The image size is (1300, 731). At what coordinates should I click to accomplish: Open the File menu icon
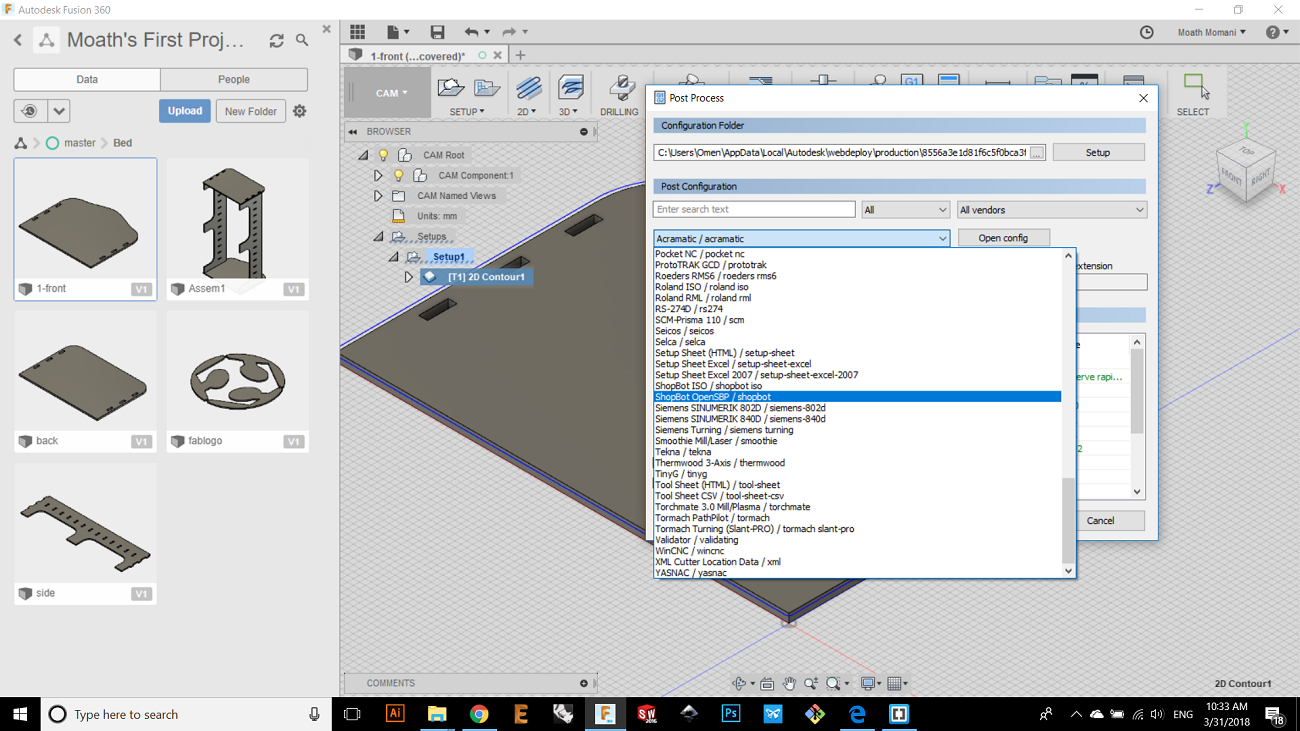397,32
